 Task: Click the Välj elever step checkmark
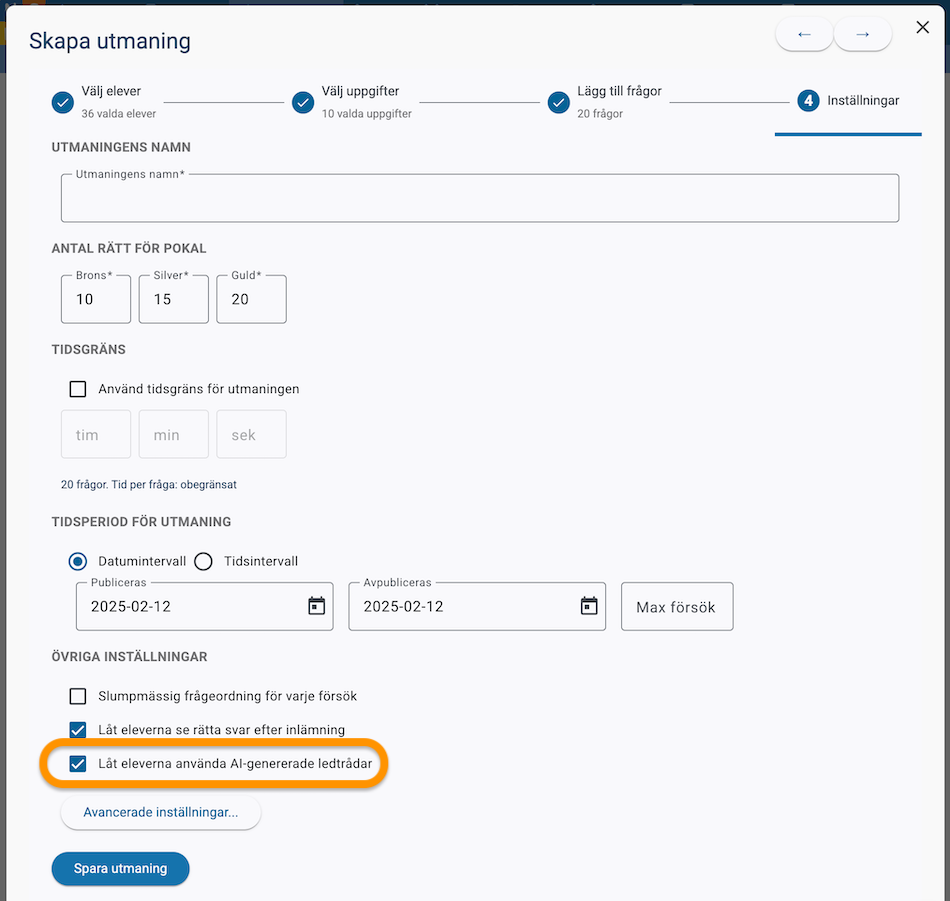[x=63, y=102]
